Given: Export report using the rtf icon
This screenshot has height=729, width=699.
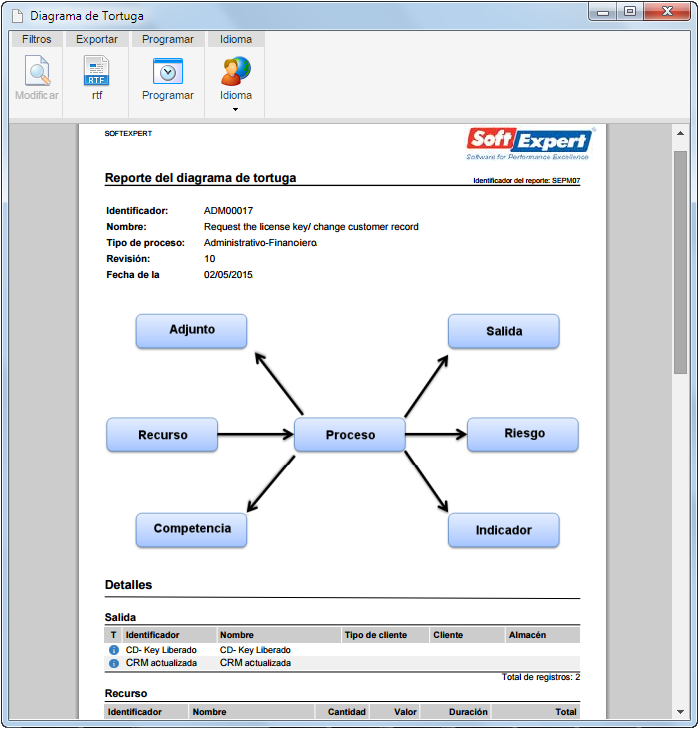Looking at the screenshot, I should point(96,71).
